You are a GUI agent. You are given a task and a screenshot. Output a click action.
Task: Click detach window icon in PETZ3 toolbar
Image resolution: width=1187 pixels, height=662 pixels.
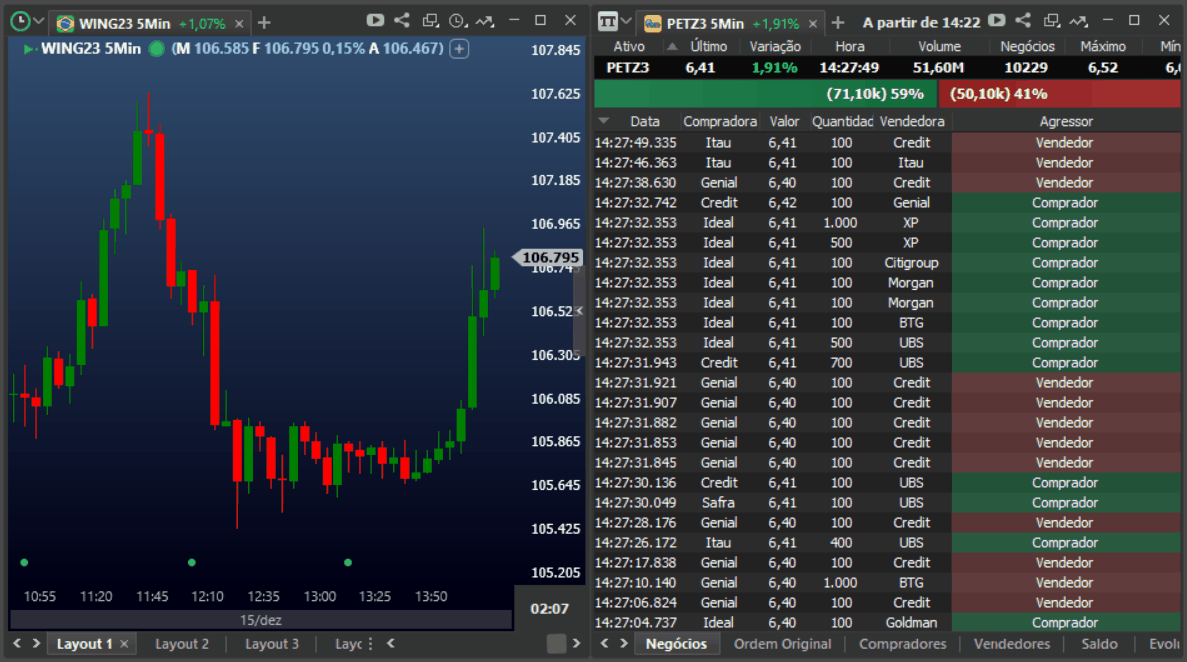(x=1051, y=20)
